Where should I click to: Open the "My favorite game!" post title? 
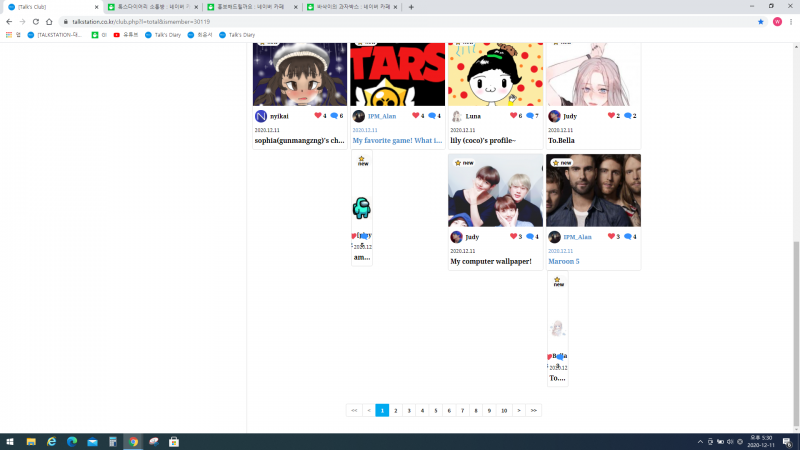(x=396, y=141)
